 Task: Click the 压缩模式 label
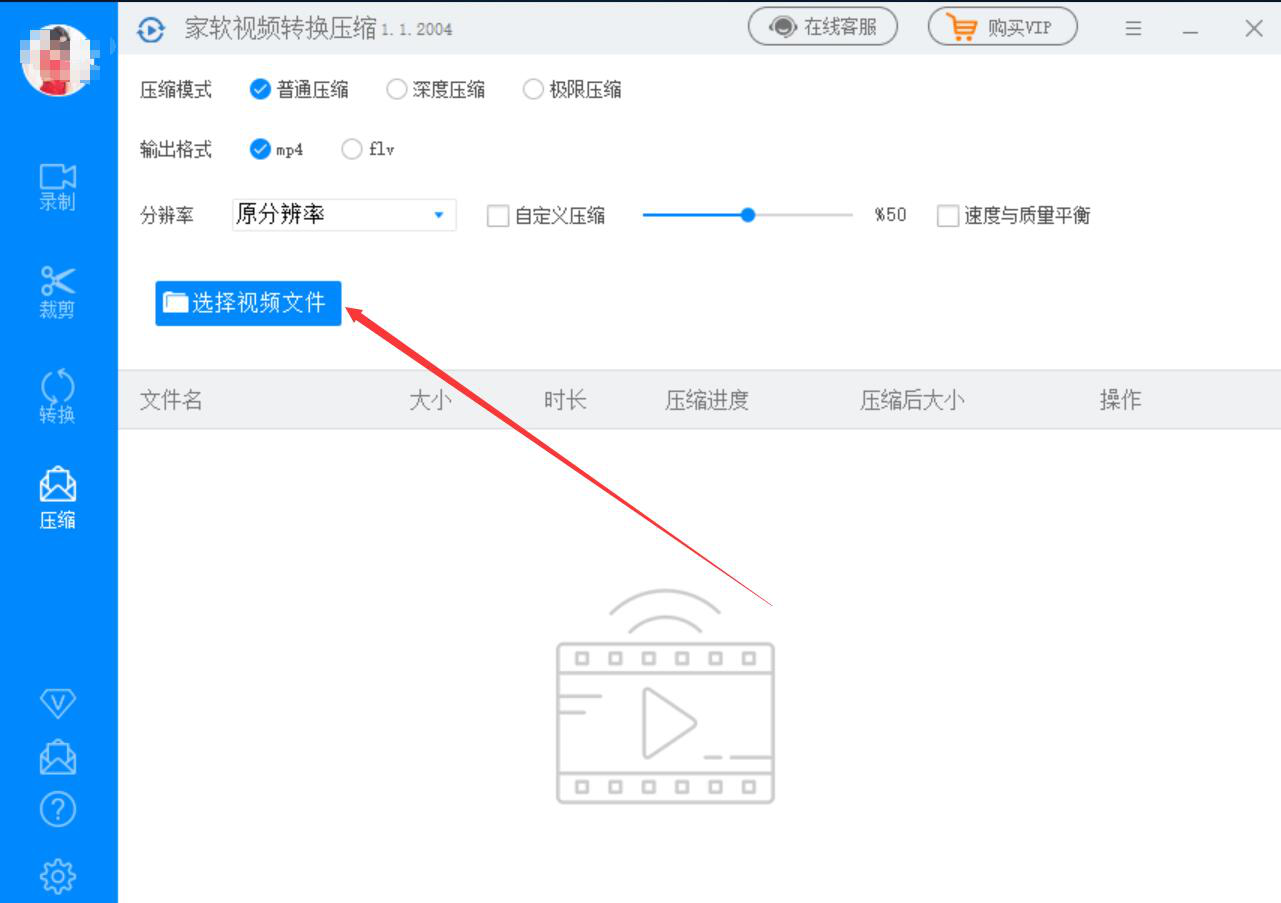pos(176,90)
